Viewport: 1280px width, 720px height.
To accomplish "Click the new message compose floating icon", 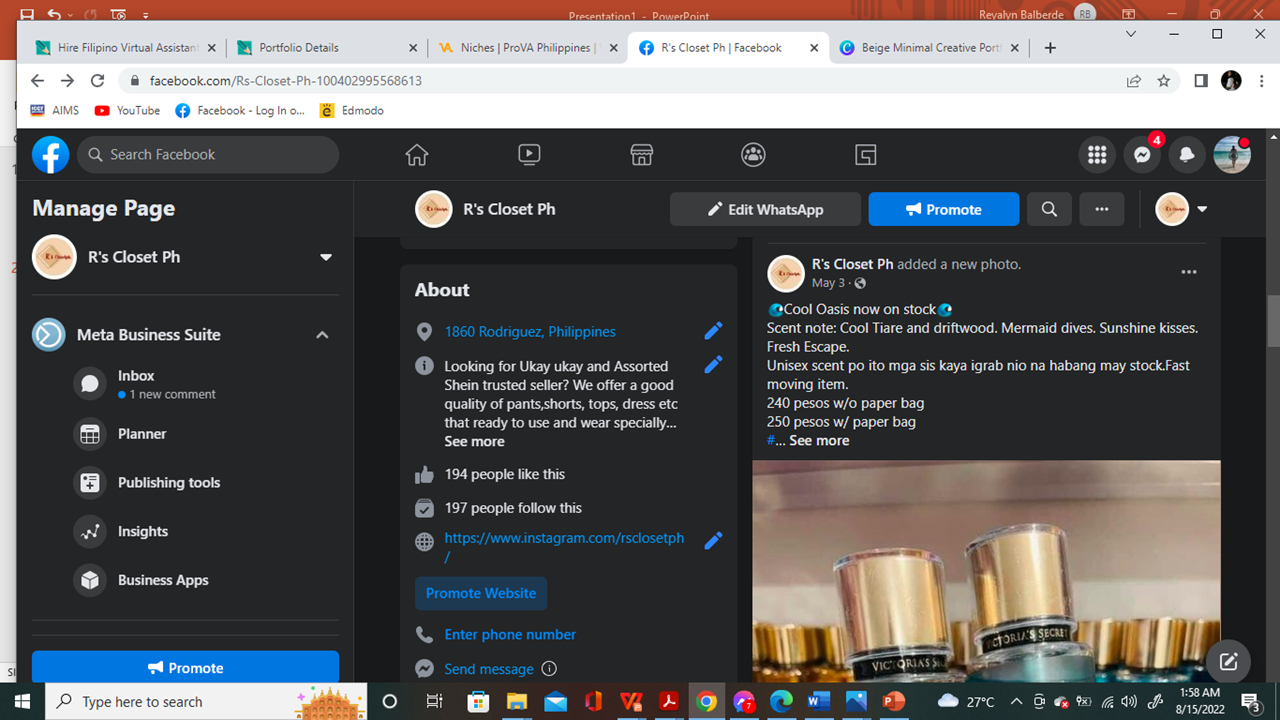I will point(1228,661).
